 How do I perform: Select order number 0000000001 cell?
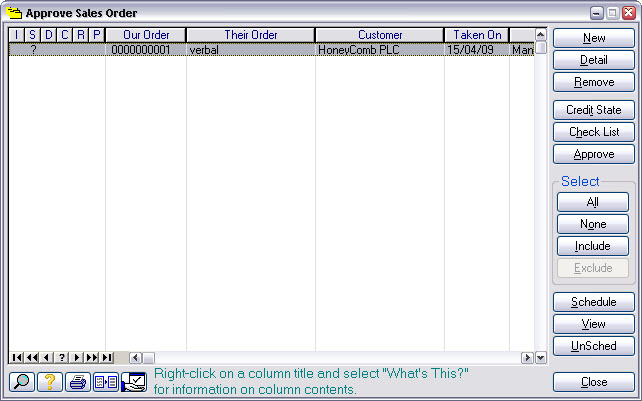146,50
